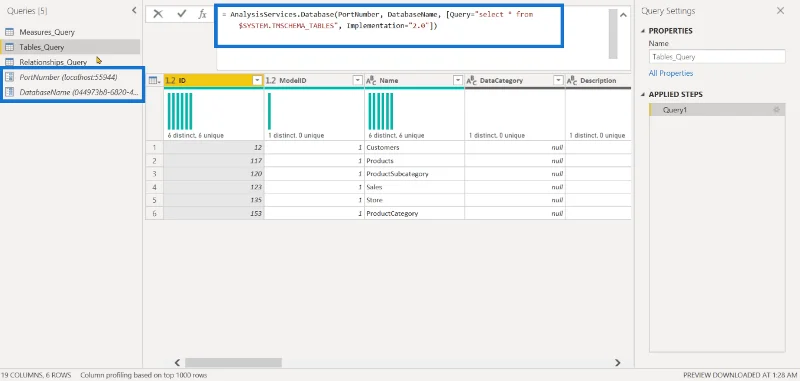Open the table menu icon at grid corner
Screen dimensions: 800x381
pos(155,81)
